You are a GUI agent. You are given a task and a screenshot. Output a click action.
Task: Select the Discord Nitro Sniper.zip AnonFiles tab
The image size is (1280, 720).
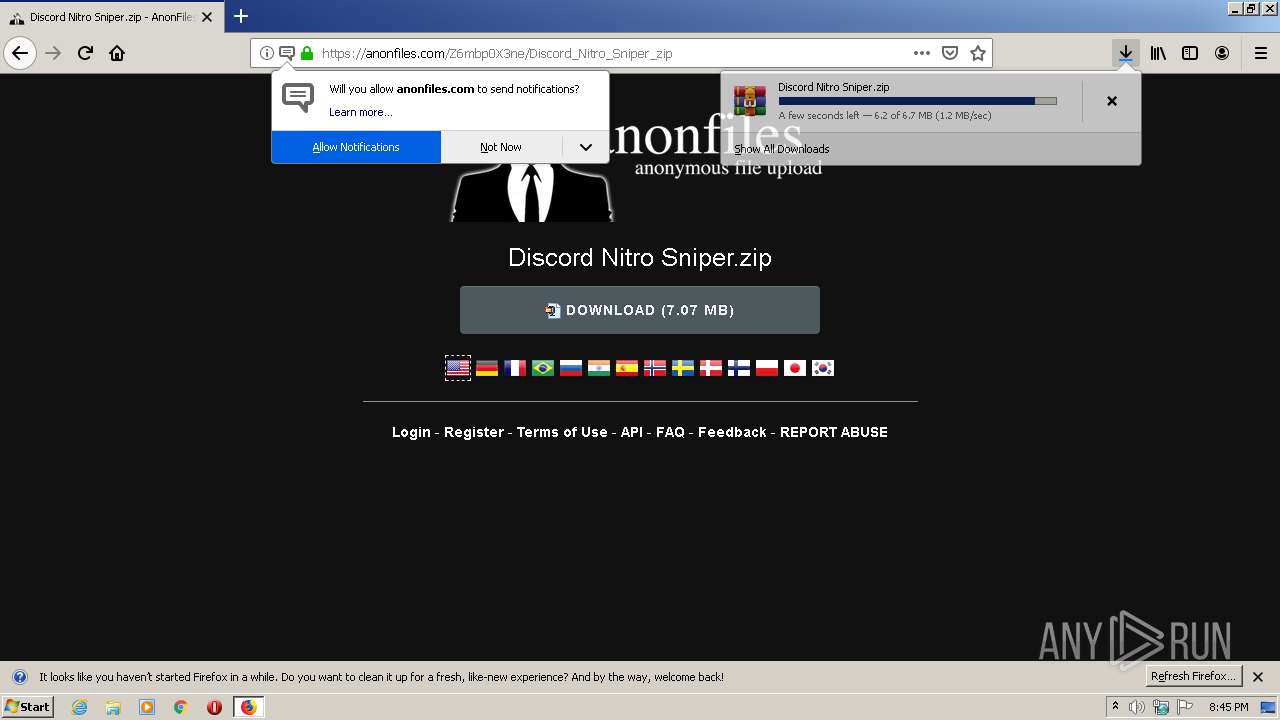pos(110,17)
